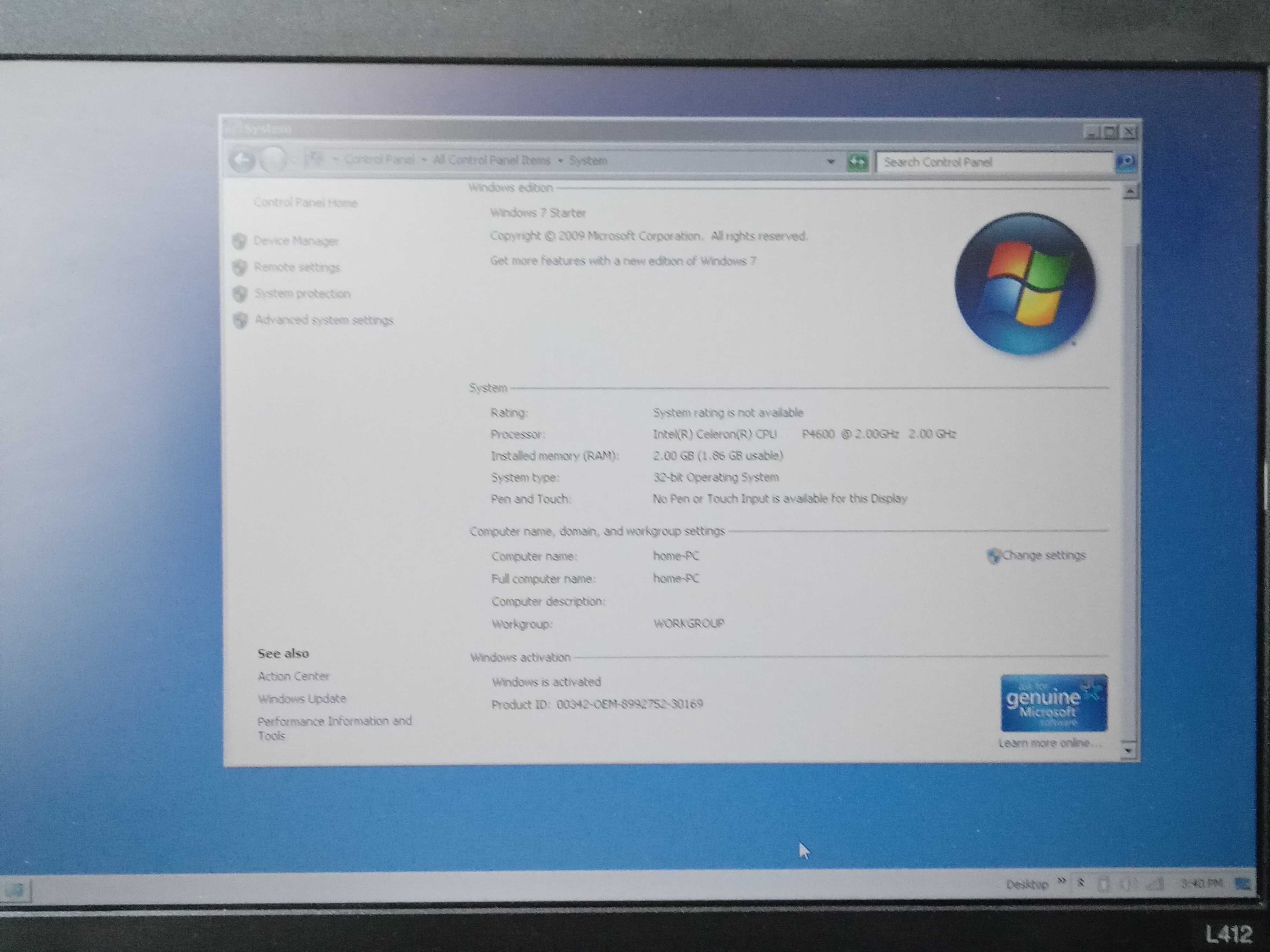The height and width of the screenshot is (952, 1270).
Task: Open Performance Information and Tools
Action: 334,728
